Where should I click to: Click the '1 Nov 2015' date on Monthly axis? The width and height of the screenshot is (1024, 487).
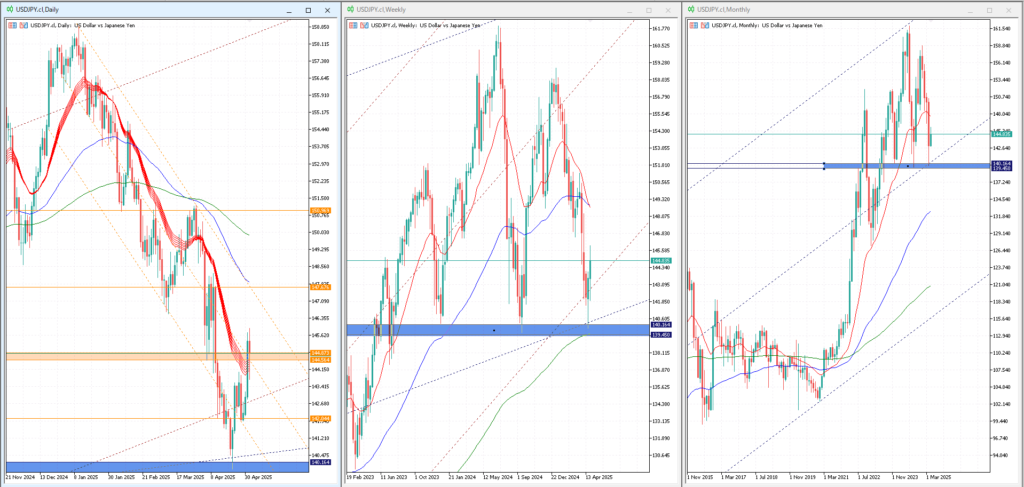point(699,477)
